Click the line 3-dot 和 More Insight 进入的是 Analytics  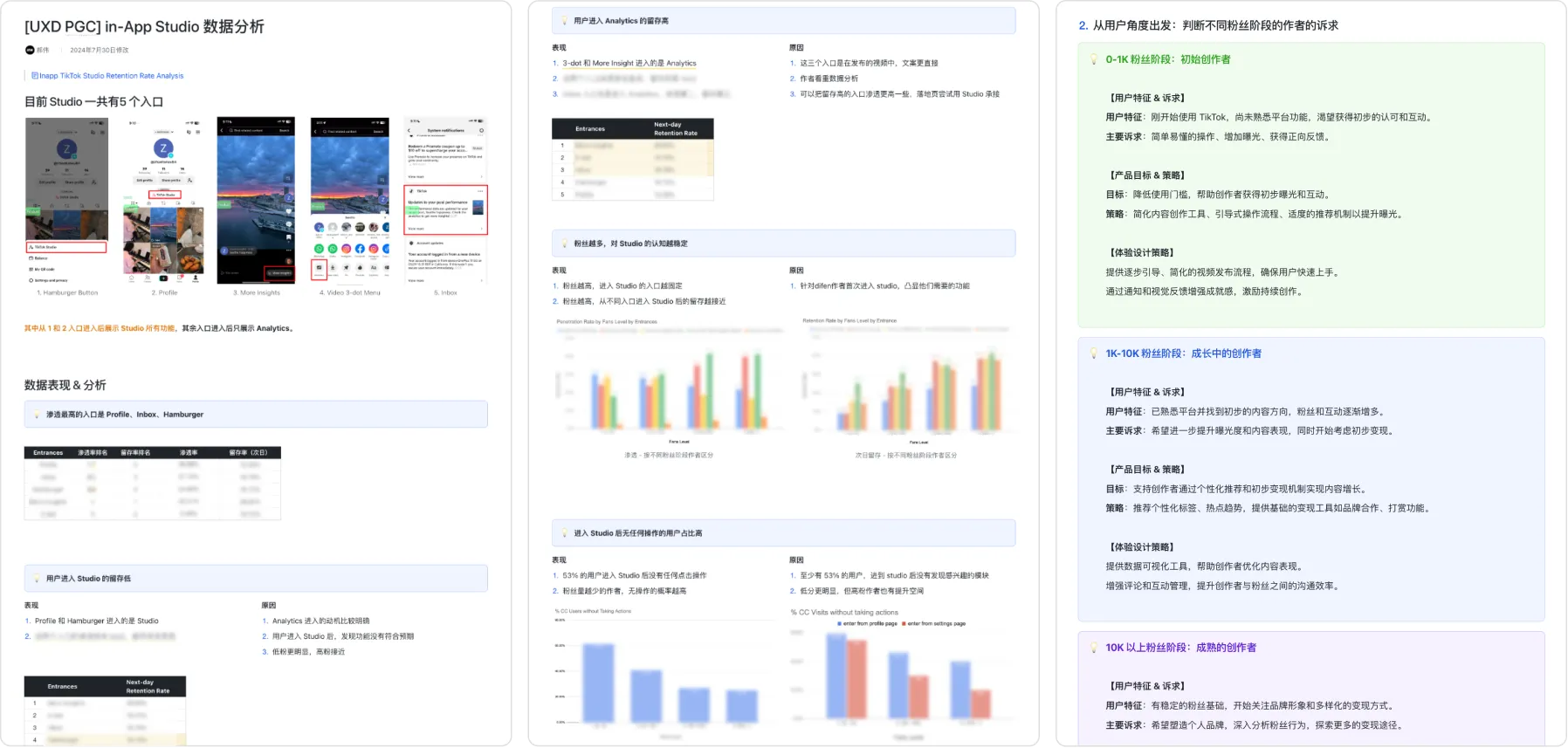[629, 64]
